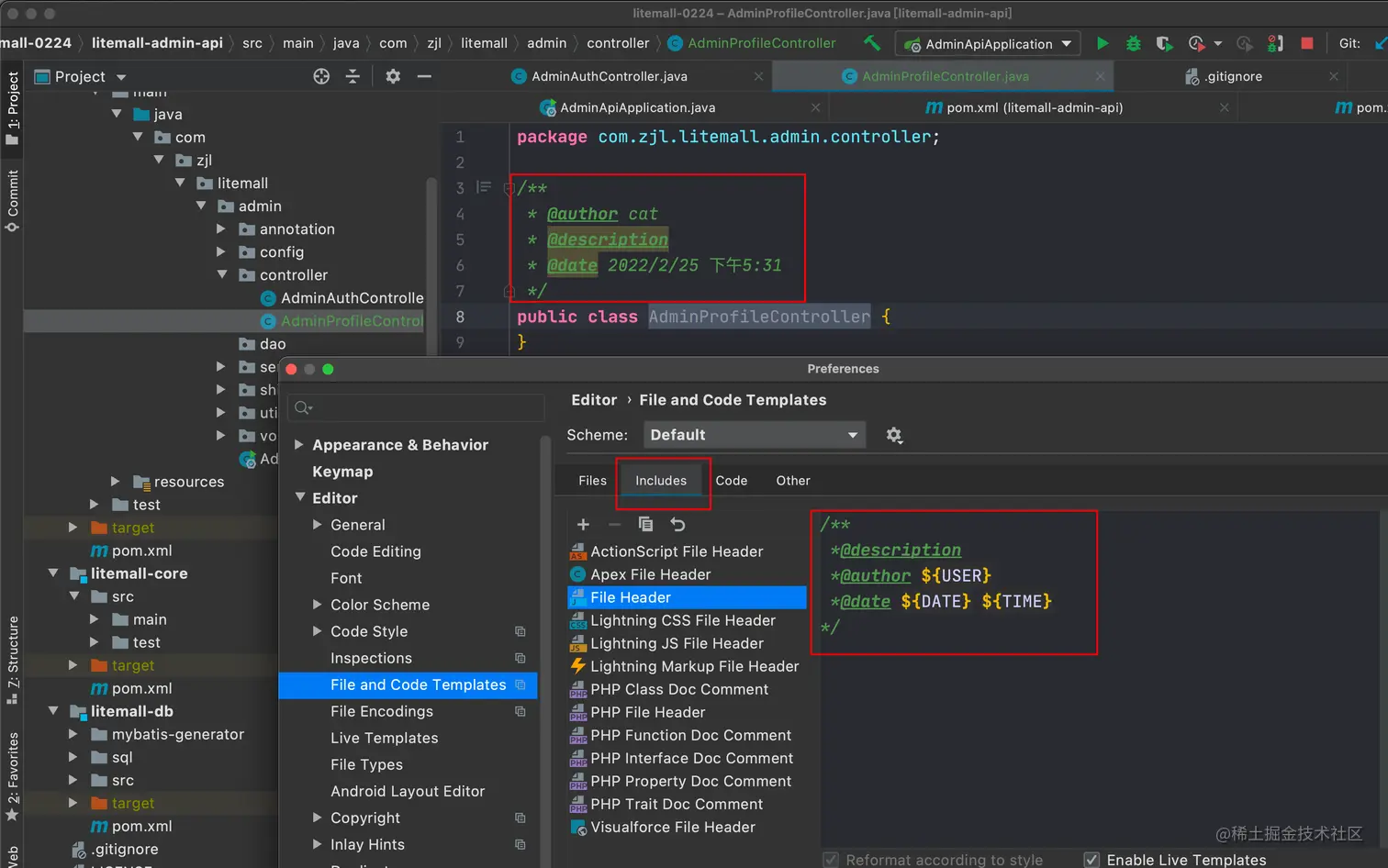Close the pom.xml (litemall-admin-api) tab

pyautogui.click(x=1224, y=107)
